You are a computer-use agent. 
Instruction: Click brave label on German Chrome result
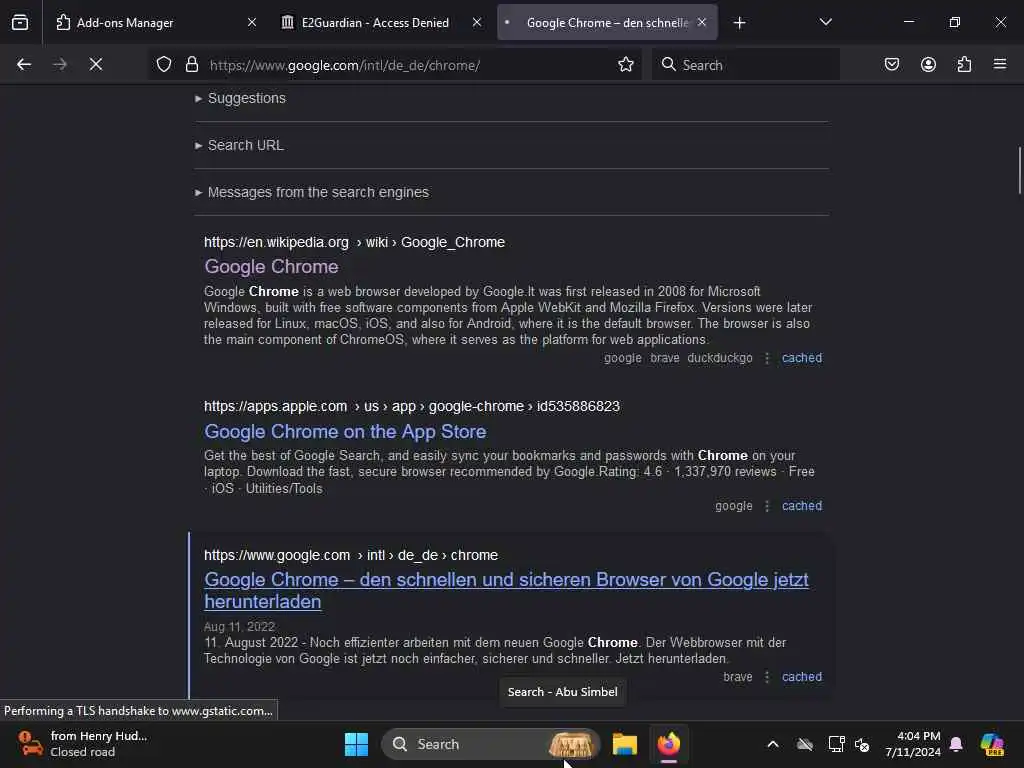(737, 677)
